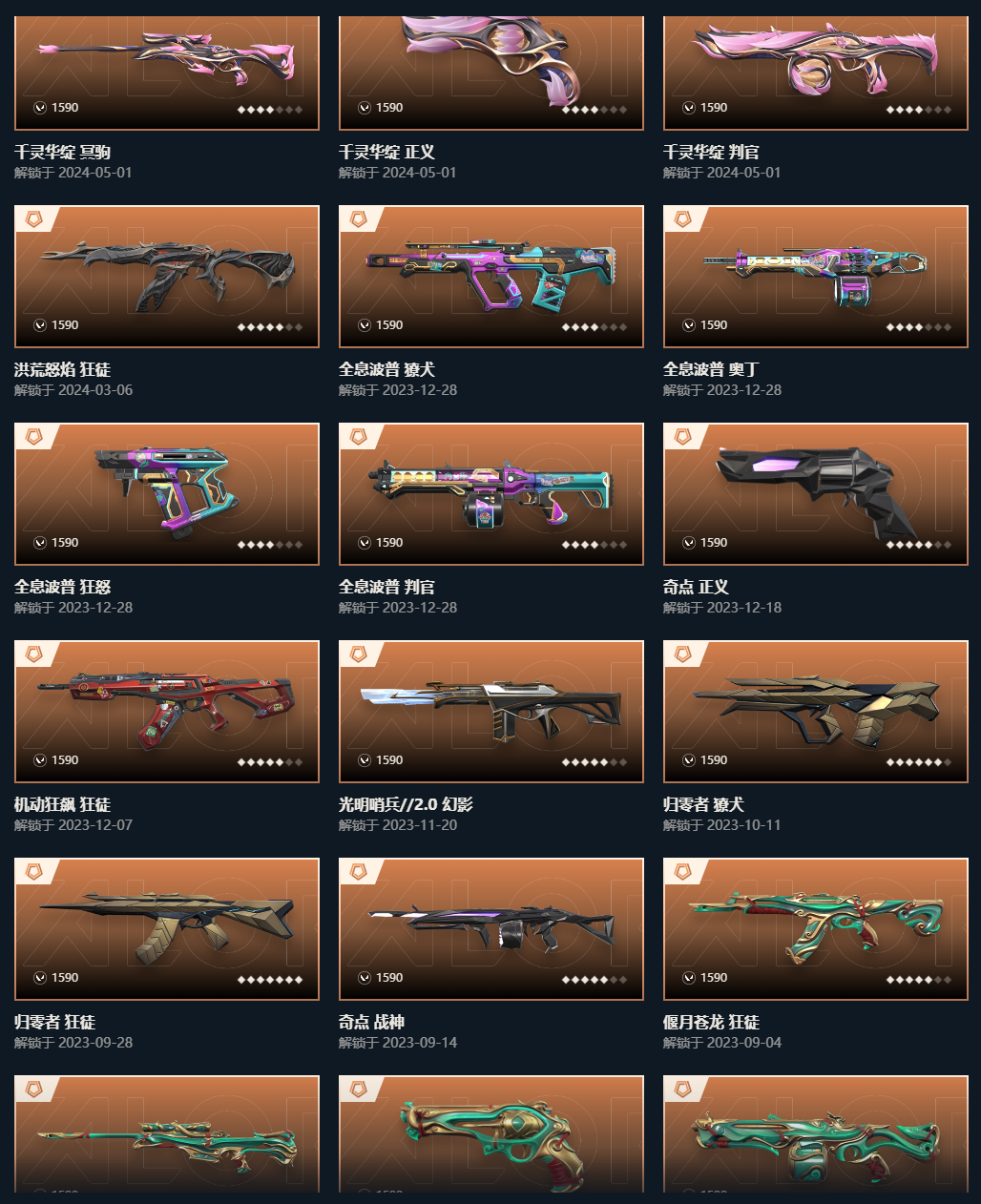This screenshot has width=981, height=1204.
Task: Click the tier badge on 奇点 正义 card
Action: [683, 437]
